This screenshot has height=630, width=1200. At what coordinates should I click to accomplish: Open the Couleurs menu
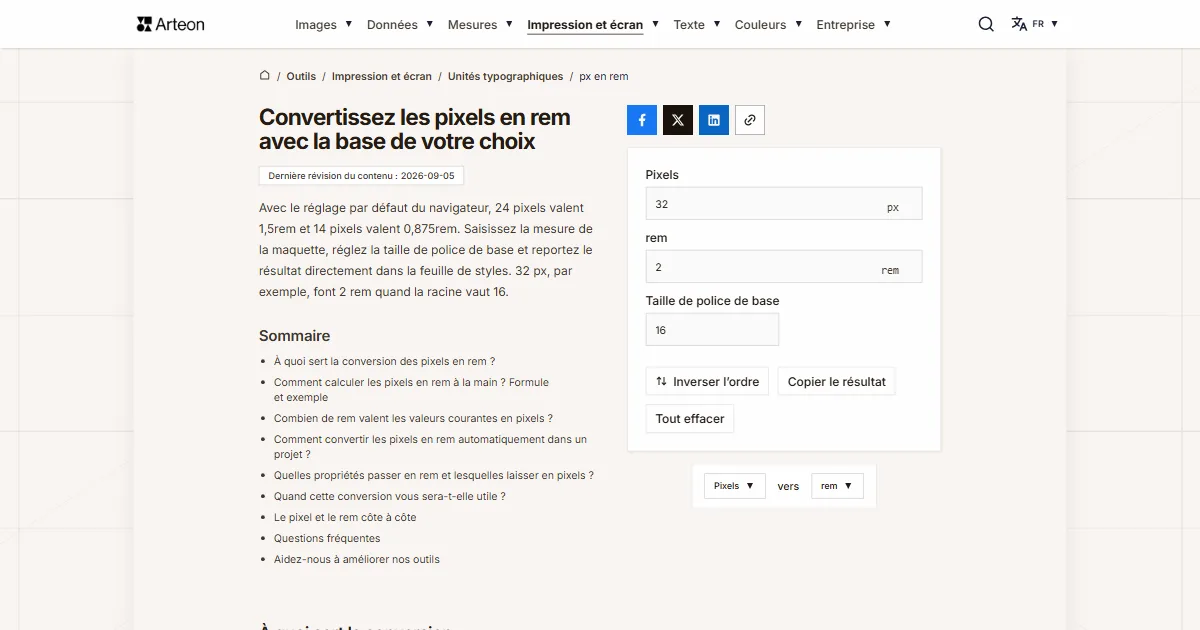768,24
